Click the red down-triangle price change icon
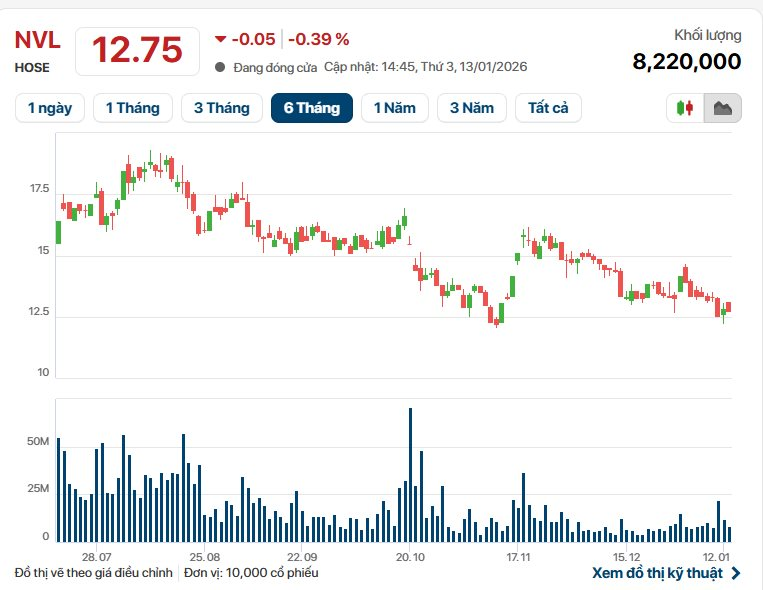Image resolution: width=763 pixels, height=590 pixels. 220,39
